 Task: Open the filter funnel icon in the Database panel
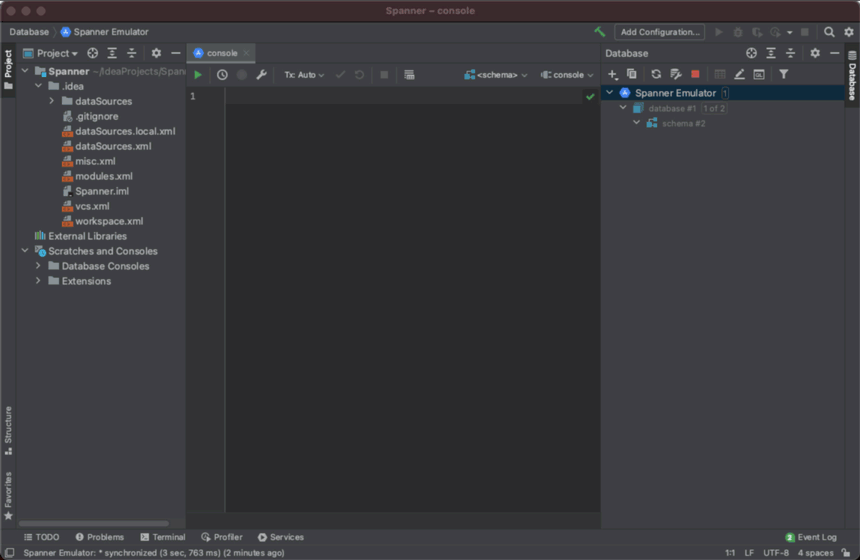[x=784, y=74]
